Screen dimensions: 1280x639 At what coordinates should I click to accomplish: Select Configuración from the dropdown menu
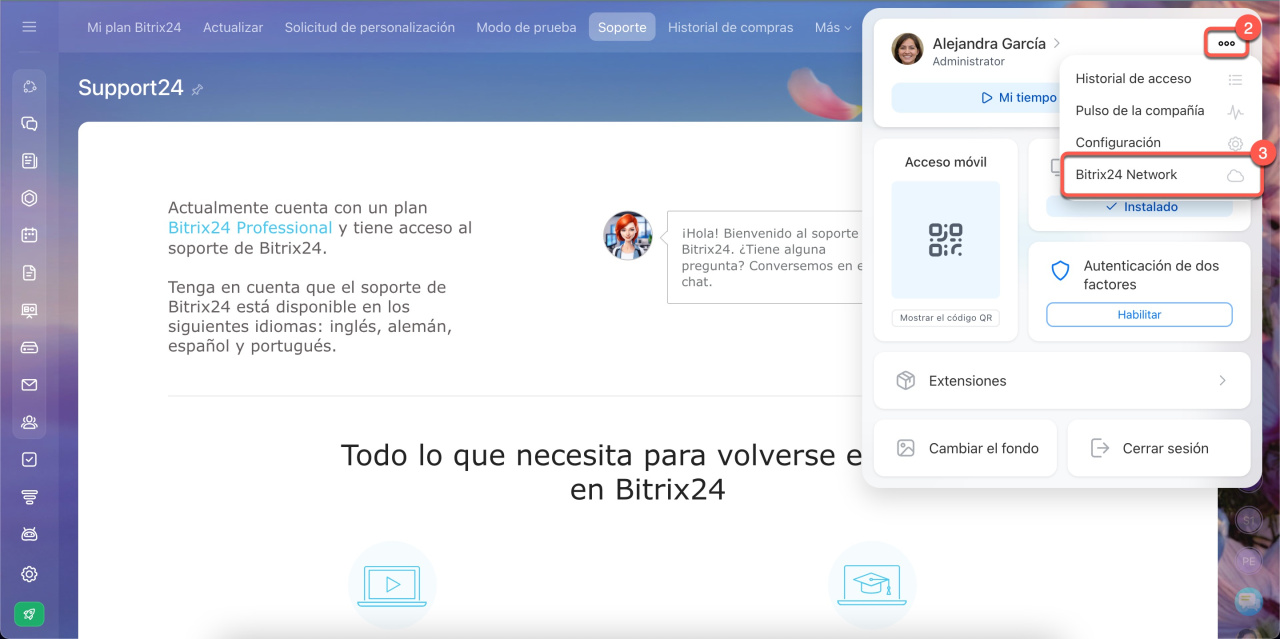tap(1160, 143)
